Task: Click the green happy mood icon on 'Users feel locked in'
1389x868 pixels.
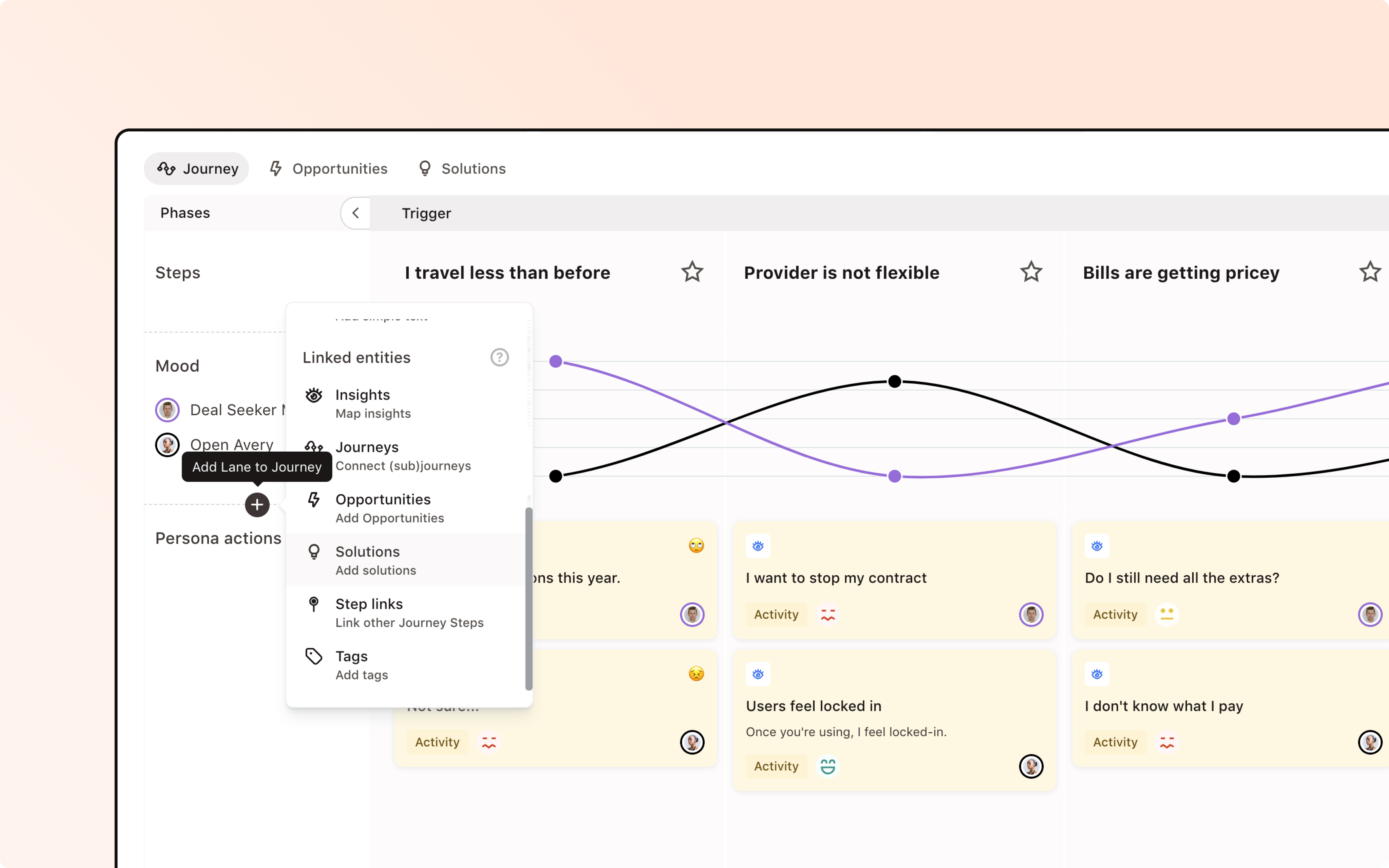Action: [x=828, y=766]
